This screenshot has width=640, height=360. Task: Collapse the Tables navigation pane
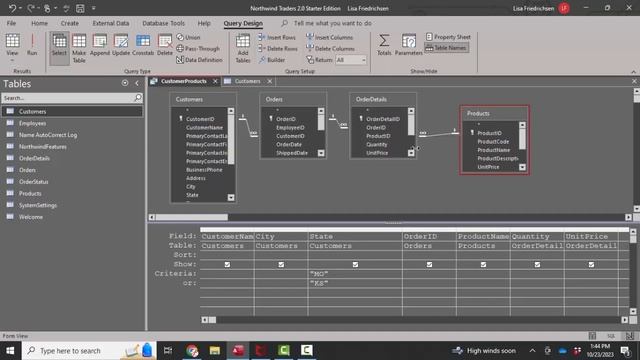(137, 83)
